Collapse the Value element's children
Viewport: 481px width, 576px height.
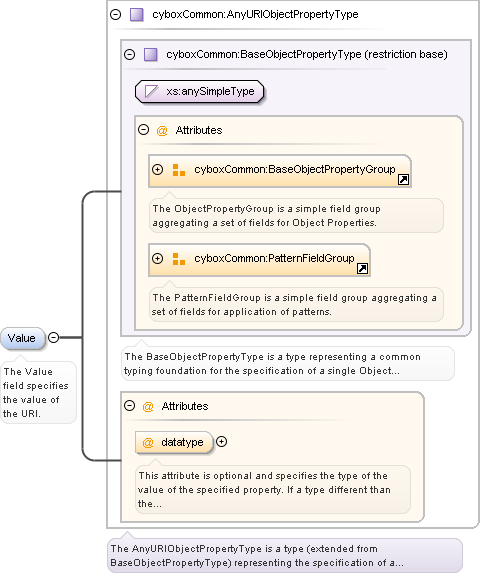(x=54, y=337)
